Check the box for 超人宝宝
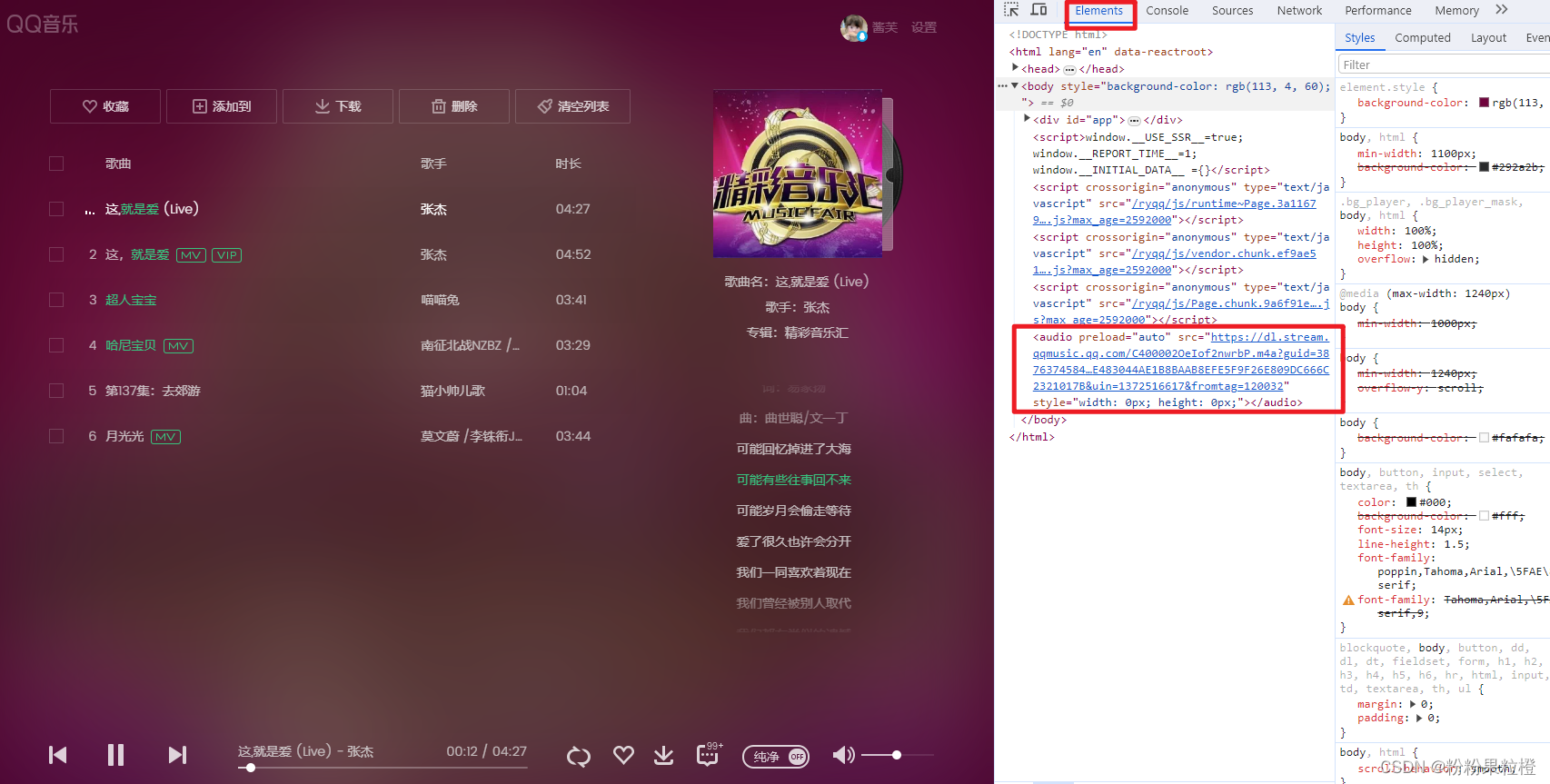 click(x=56, y=300)
